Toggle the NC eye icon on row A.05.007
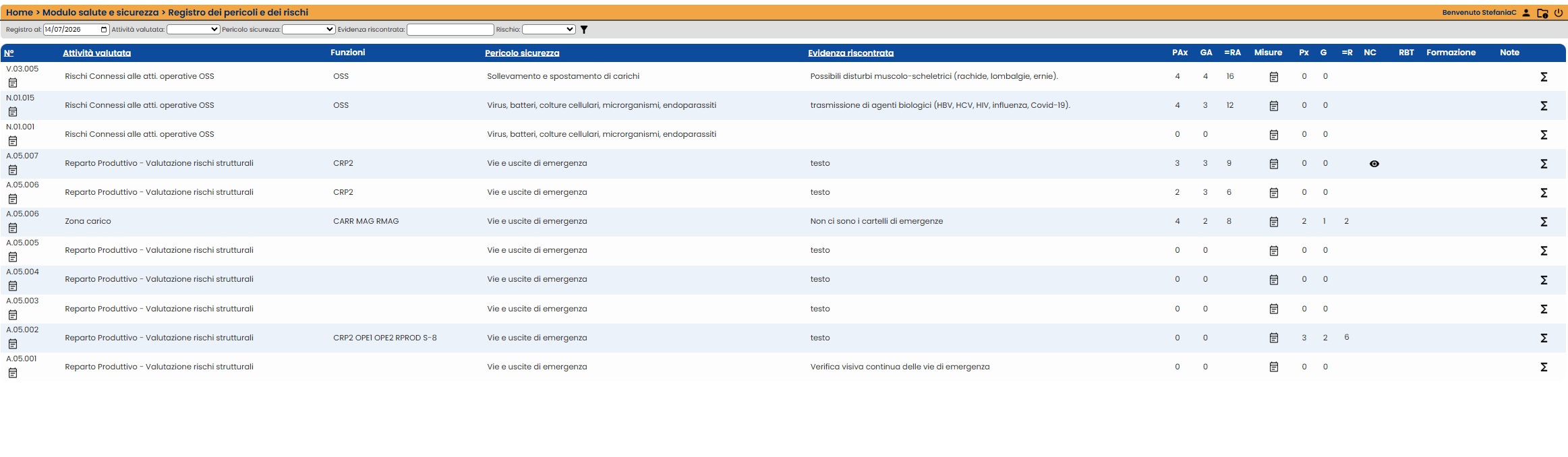The image size is (1568, 457). (1374, 164)
